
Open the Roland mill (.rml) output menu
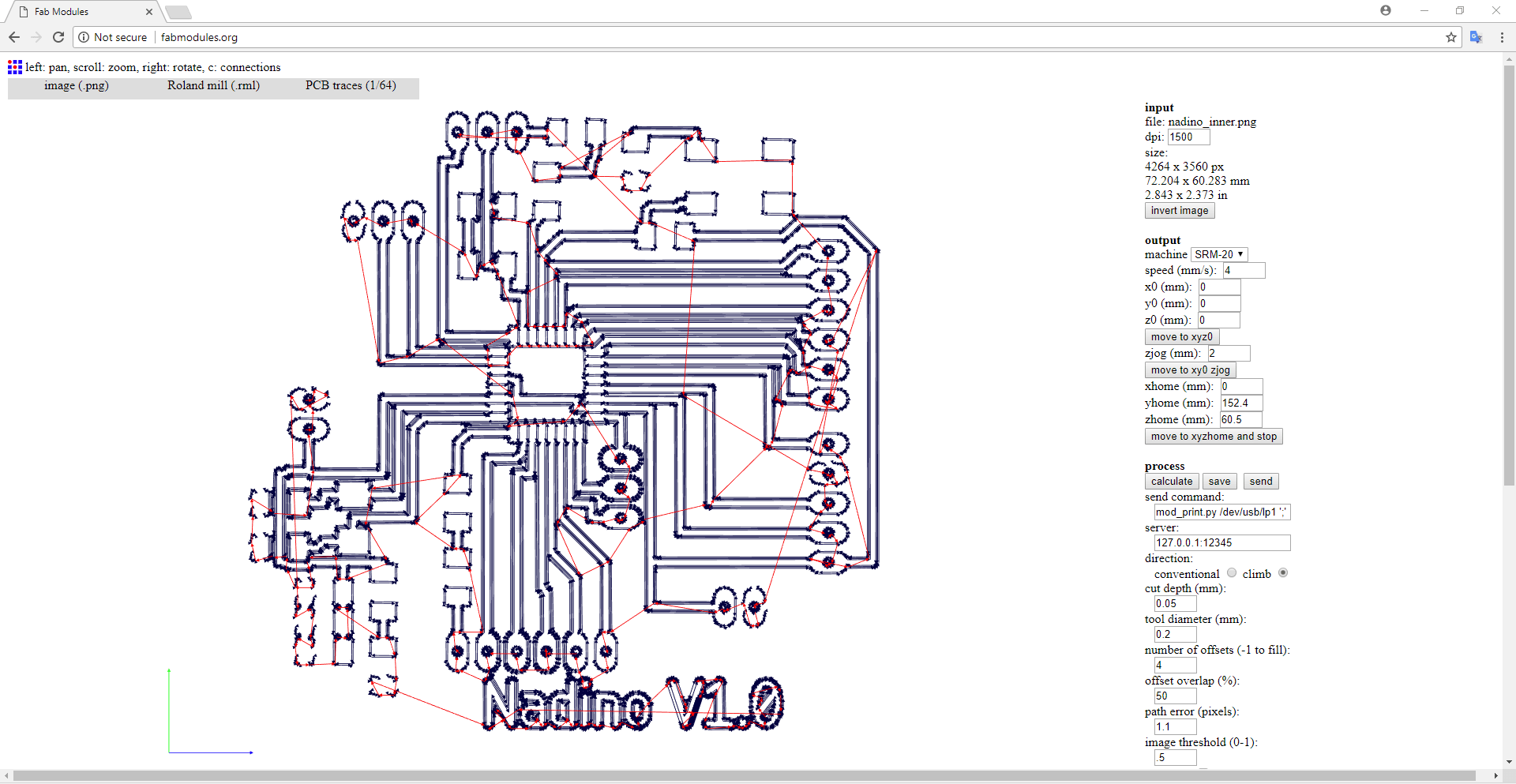(x=213, y=85)
